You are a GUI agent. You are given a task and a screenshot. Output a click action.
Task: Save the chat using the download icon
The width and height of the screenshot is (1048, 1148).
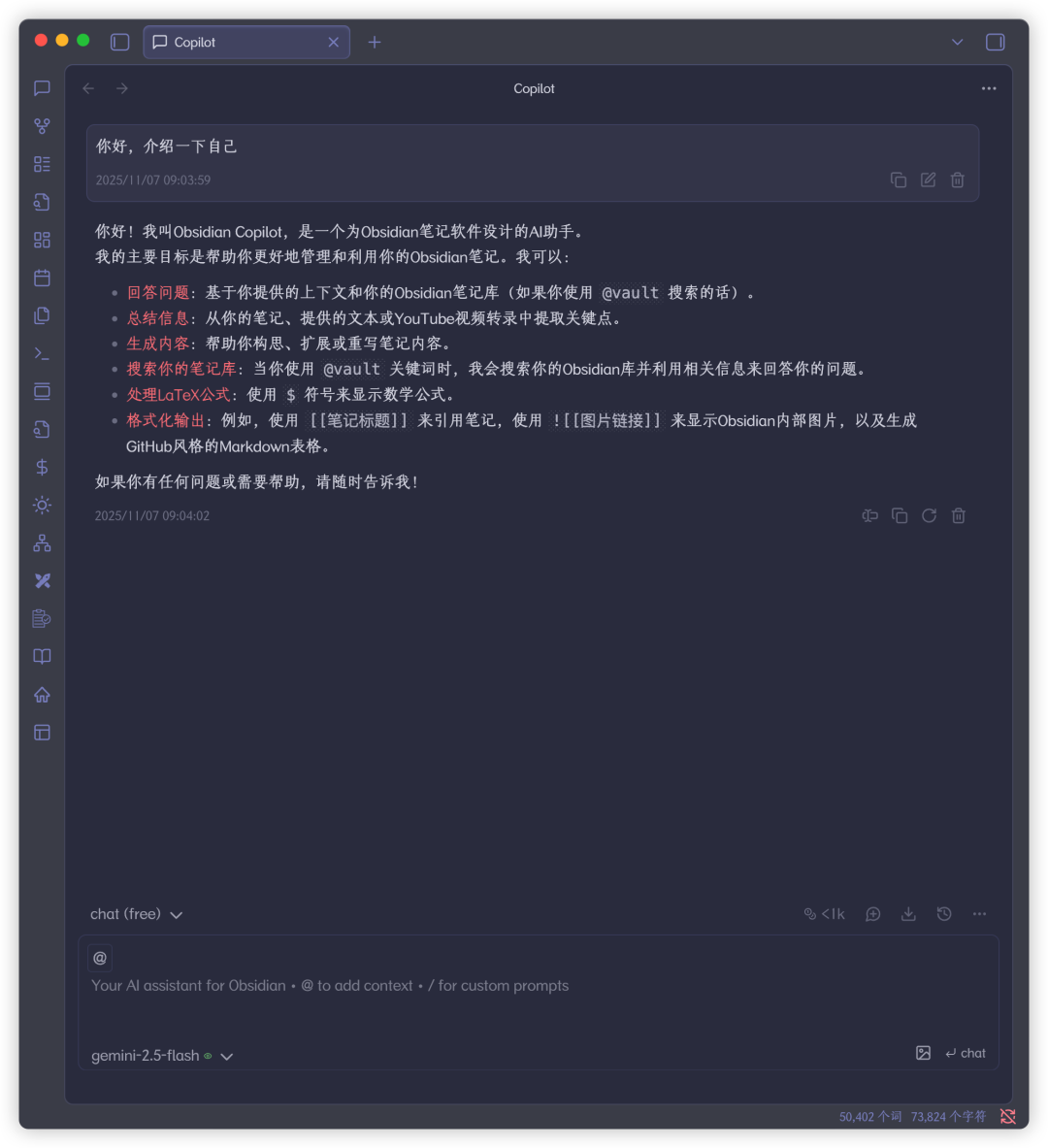click(x=908, y=913)
